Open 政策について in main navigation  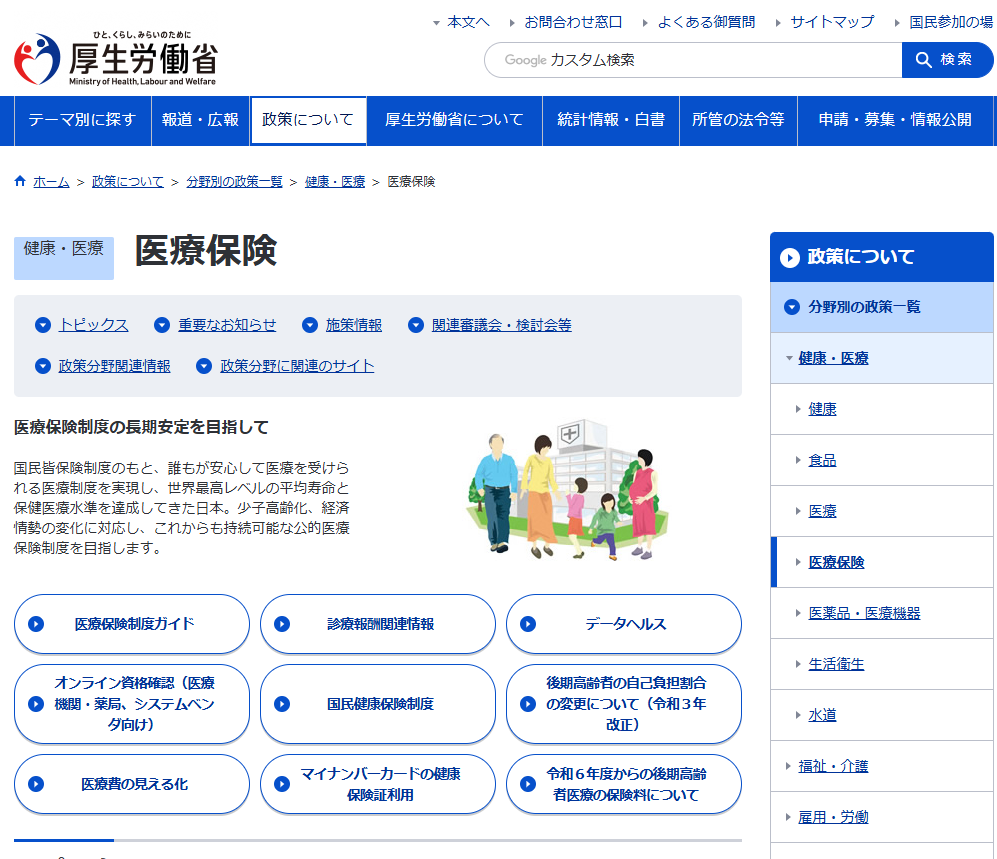[x=308, y=120]
